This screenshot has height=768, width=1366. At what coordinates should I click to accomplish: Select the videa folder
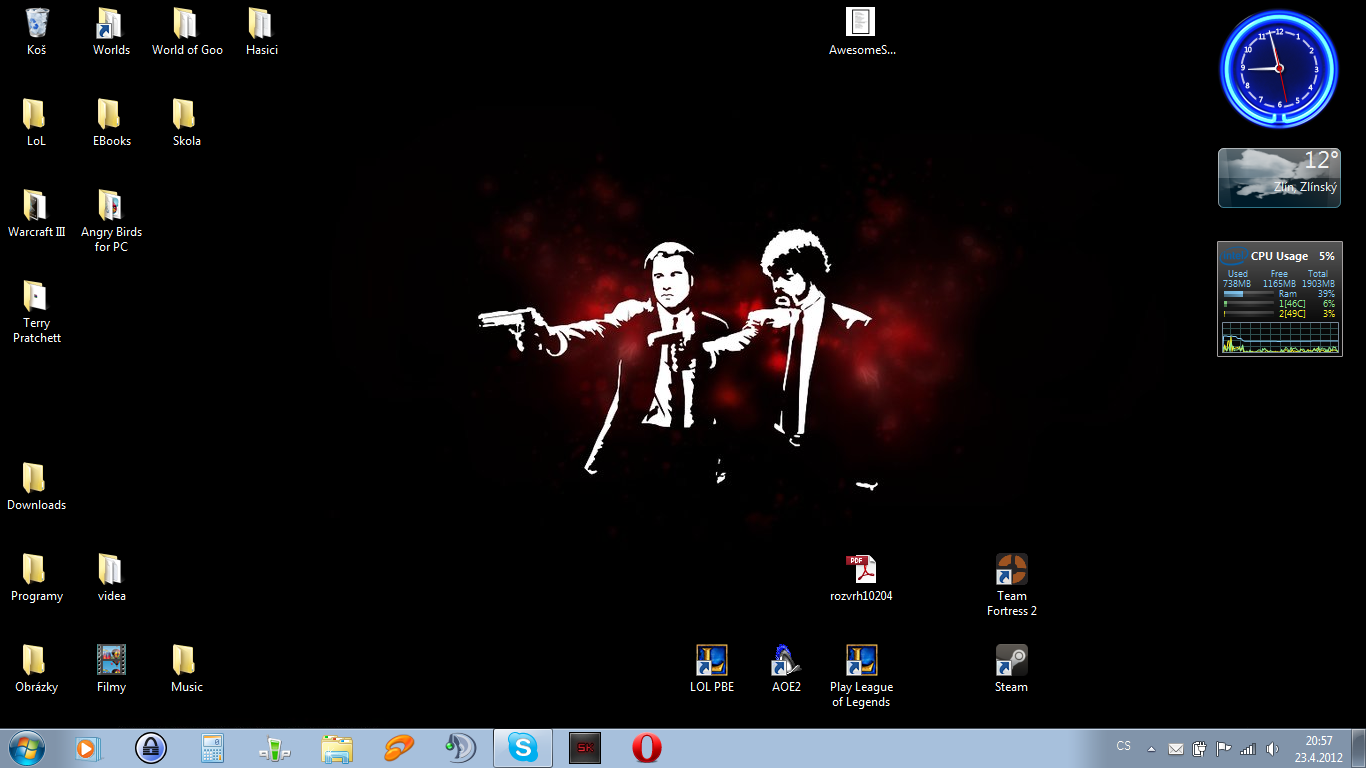point(111,578)
